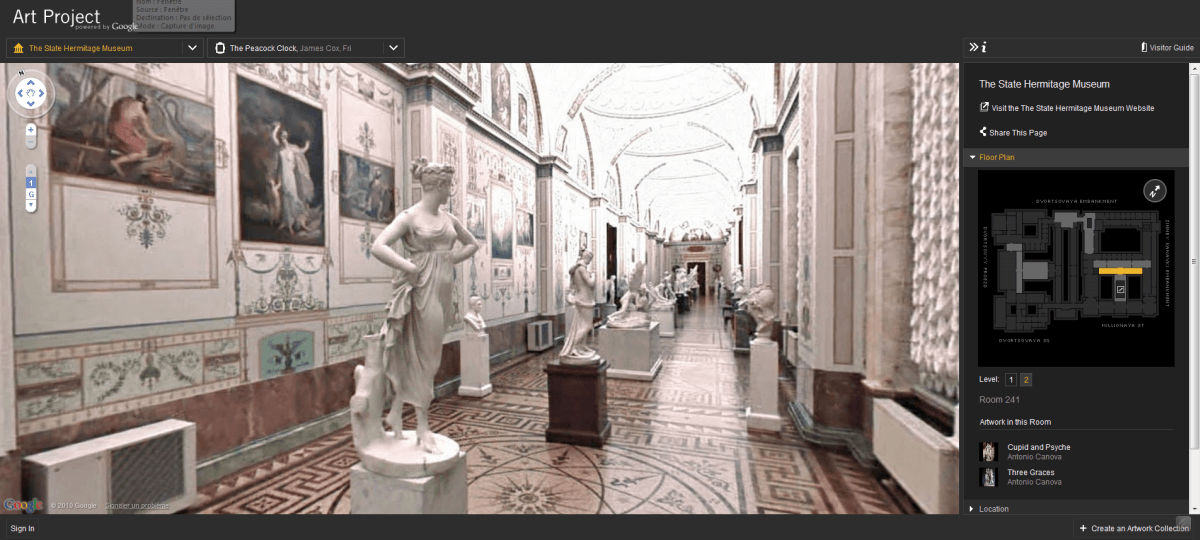Click the Share This Page icon

coord(983,132)
